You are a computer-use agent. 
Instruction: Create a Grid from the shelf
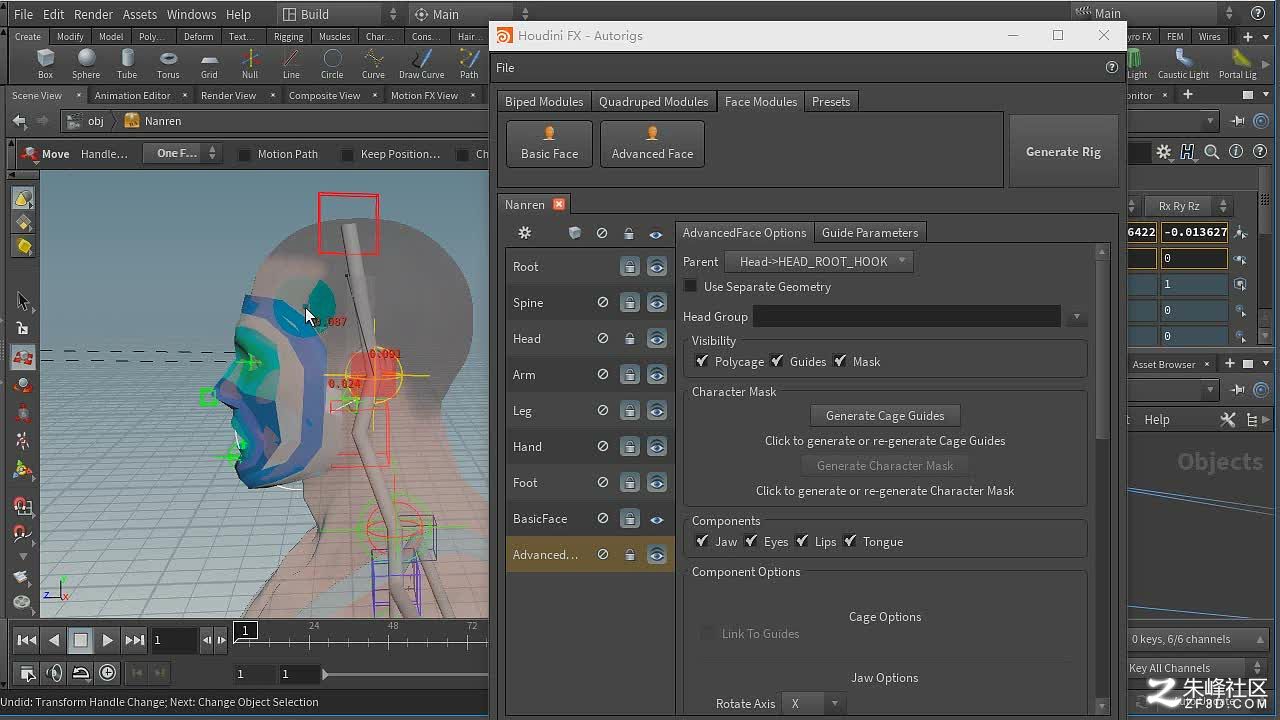click(x=209, y=64)
